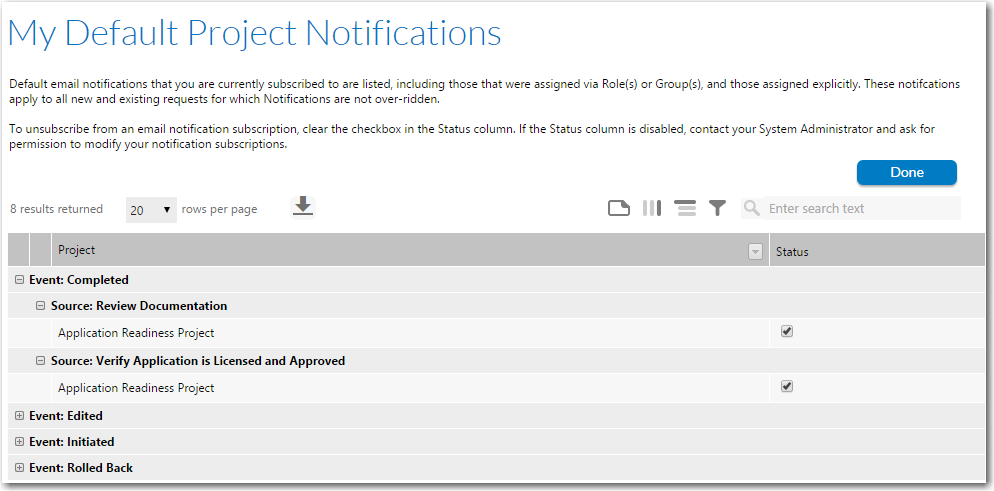The height and width of the screenshot is (491, 994).
Task: Open the rows per page dropdown
Action: point(151,210)
